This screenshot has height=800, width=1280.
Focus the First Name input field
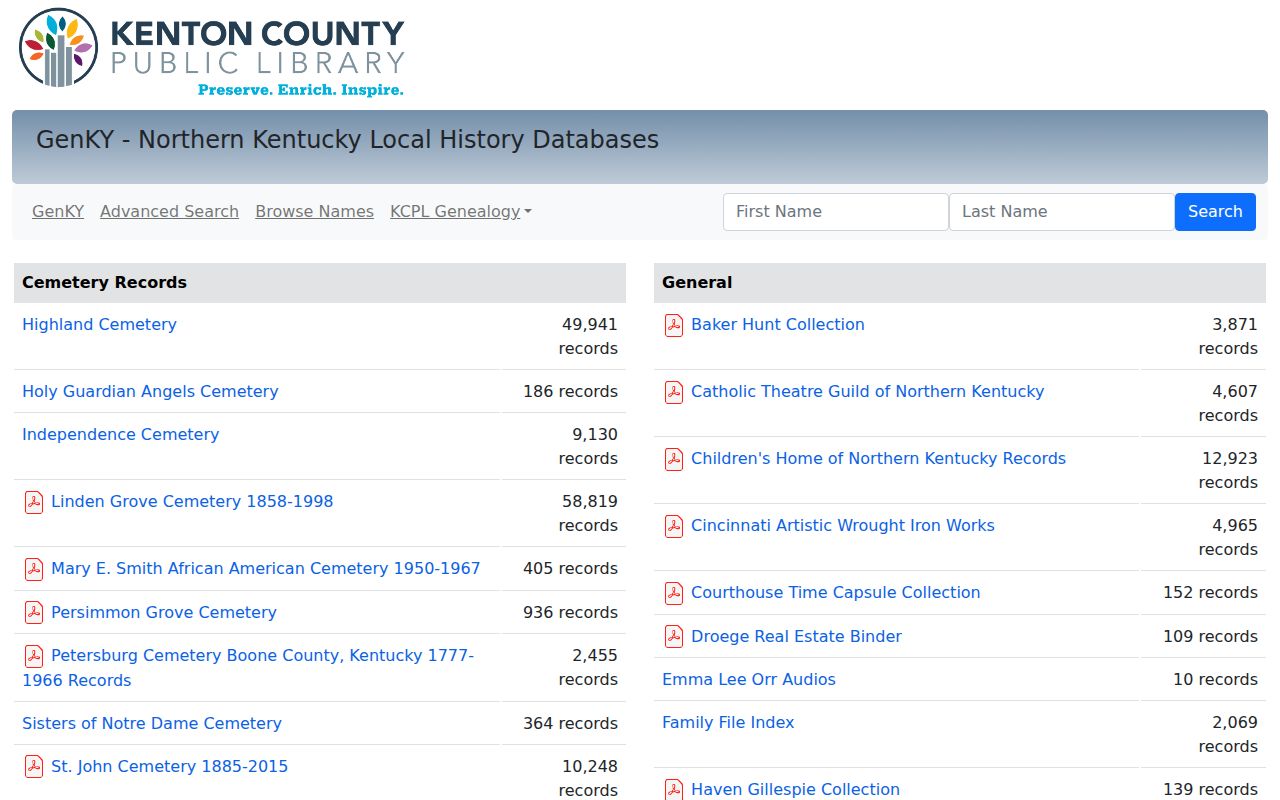pos(836,212)
